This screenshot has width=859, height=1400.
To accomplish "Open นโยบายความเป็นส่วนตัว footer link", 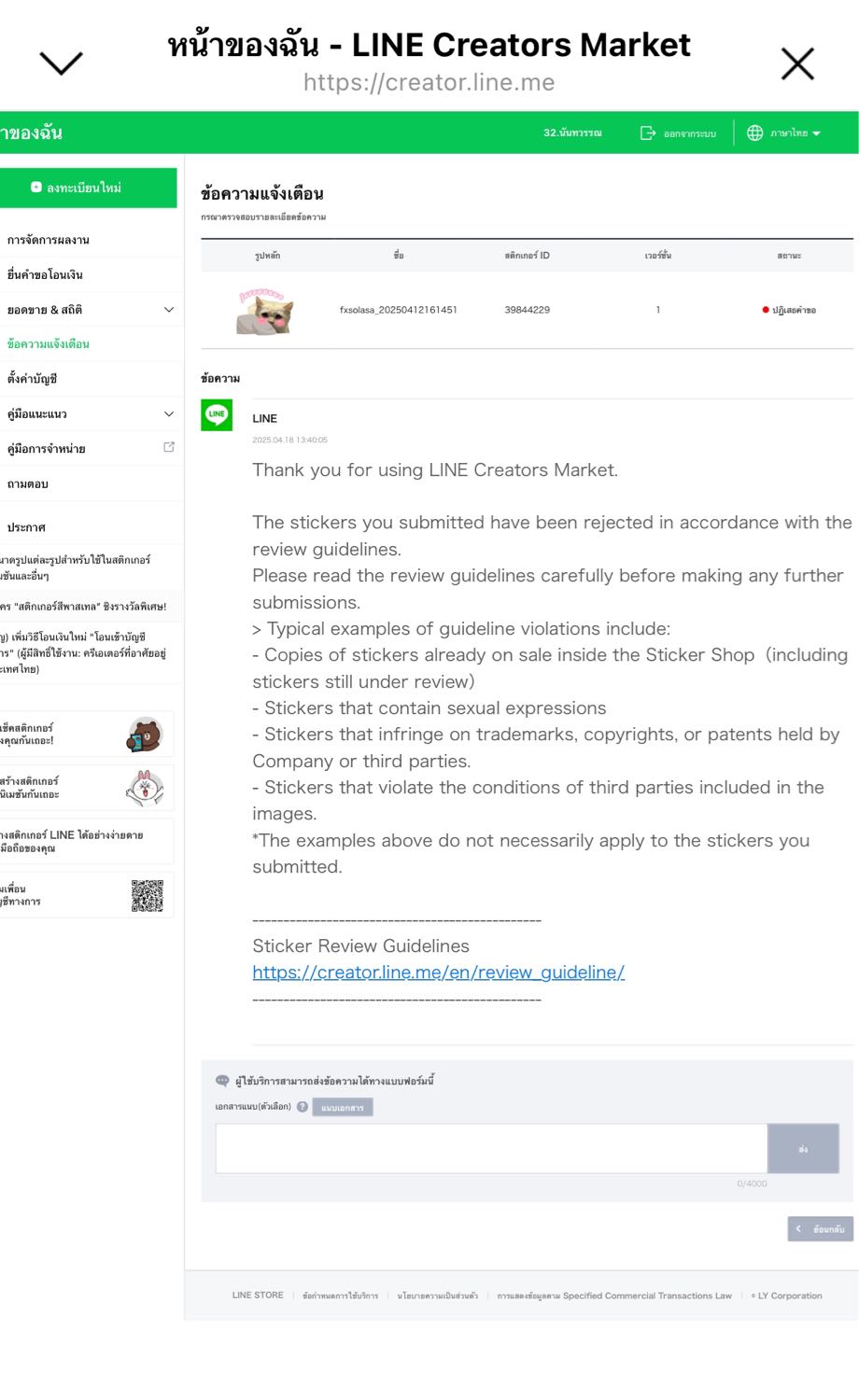I will (x=438, y=1295).
